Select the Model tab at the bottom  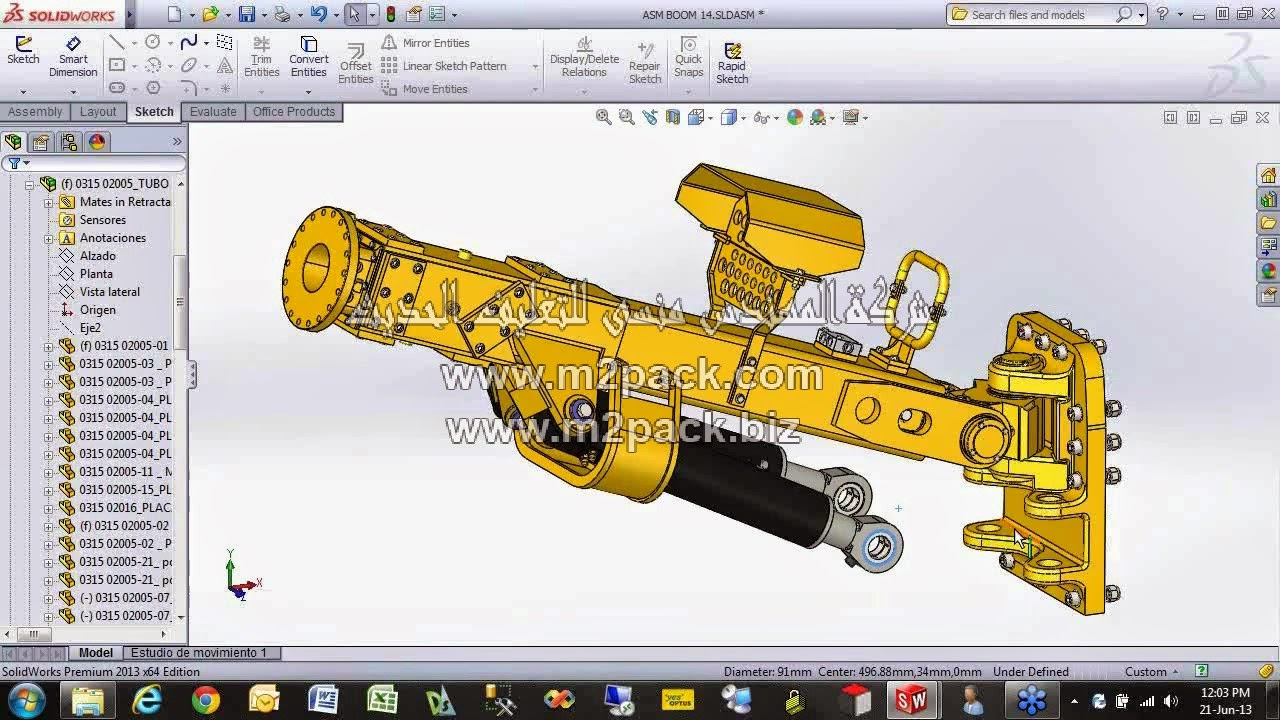coord(96,653)
